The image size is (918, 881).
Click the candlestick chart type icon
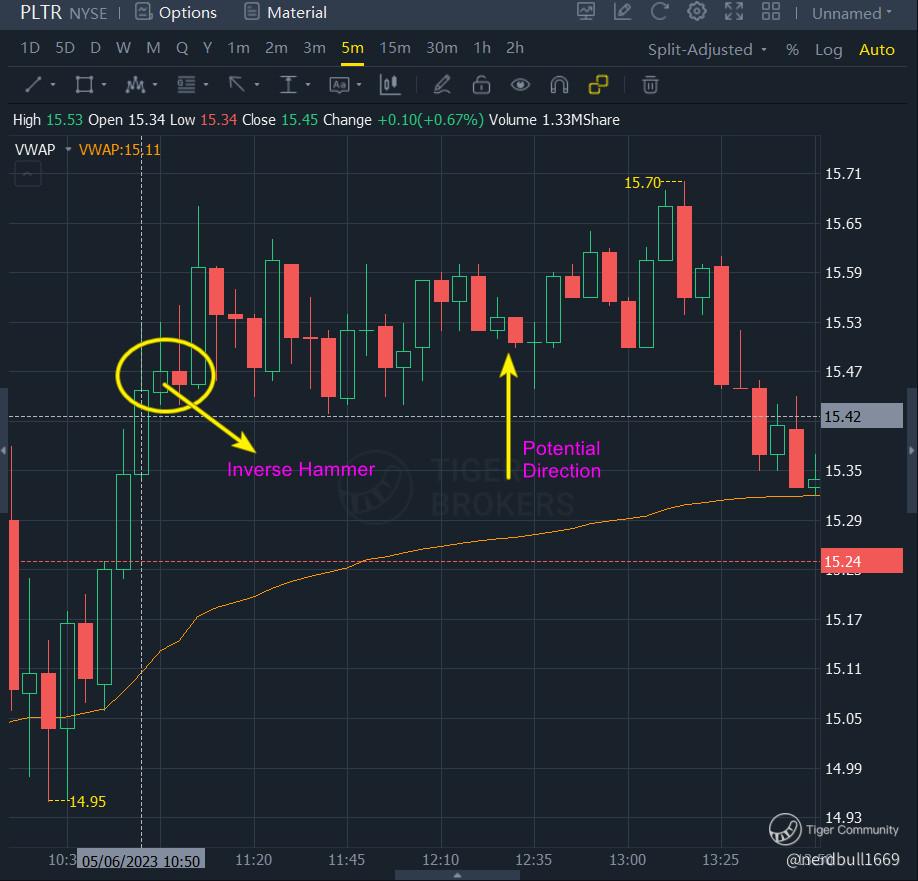[x=390, y=85]
